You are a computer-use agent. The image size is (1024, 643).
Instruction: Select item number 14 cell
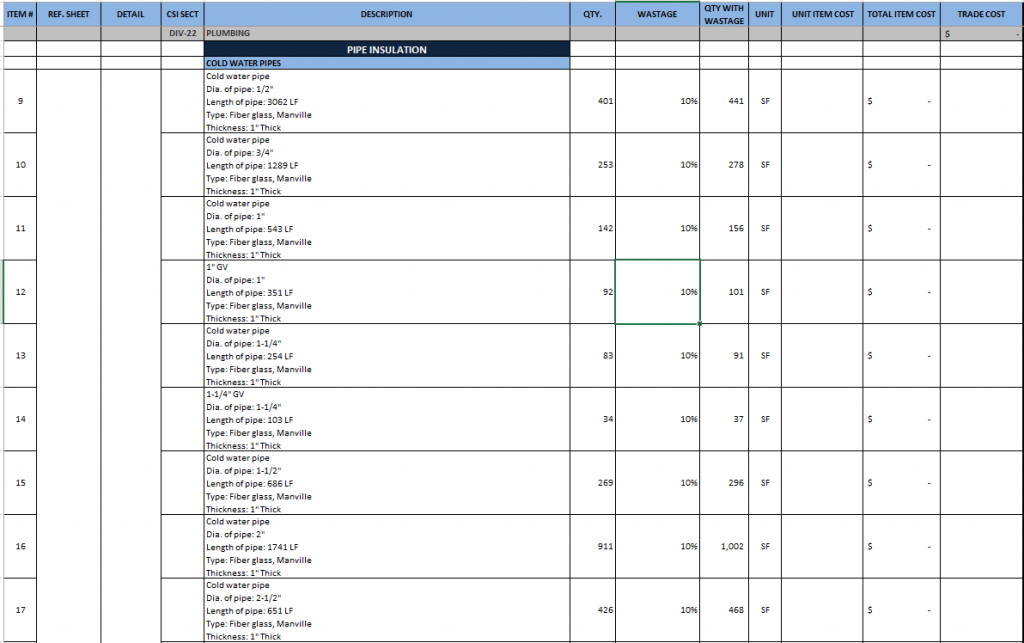[20, 419]
